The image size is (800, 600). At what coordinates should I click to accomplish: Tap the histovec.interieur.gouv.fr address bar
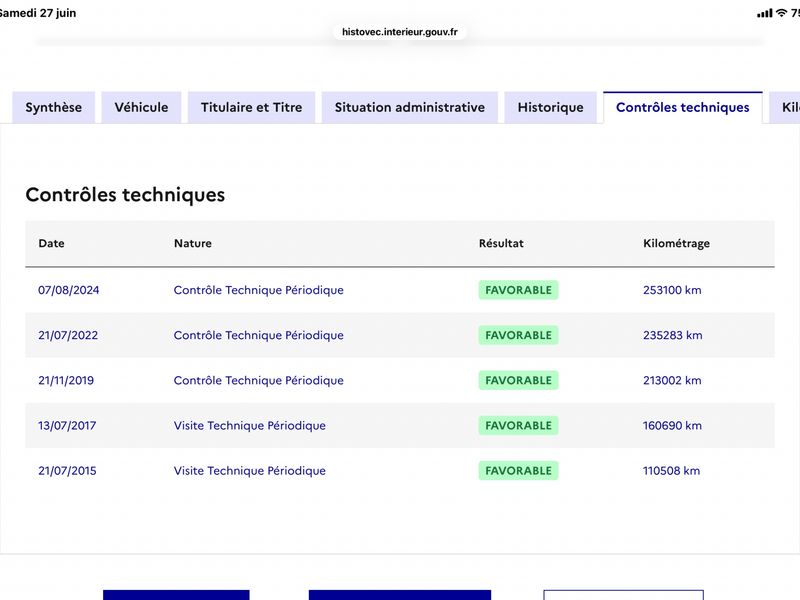click(x=399, y=32)
